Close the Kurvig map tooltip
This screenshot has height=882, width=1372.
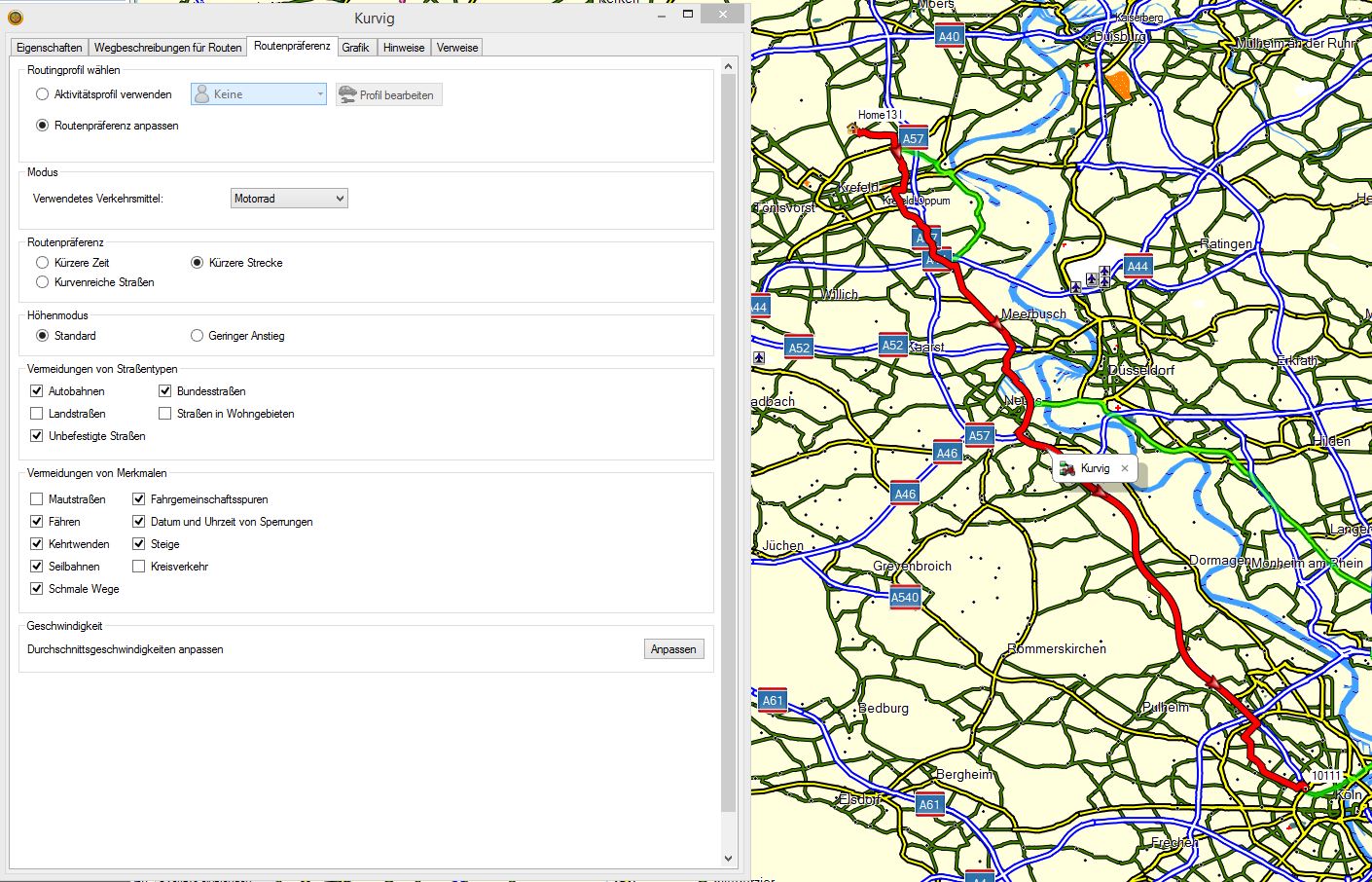(1125, 468)
